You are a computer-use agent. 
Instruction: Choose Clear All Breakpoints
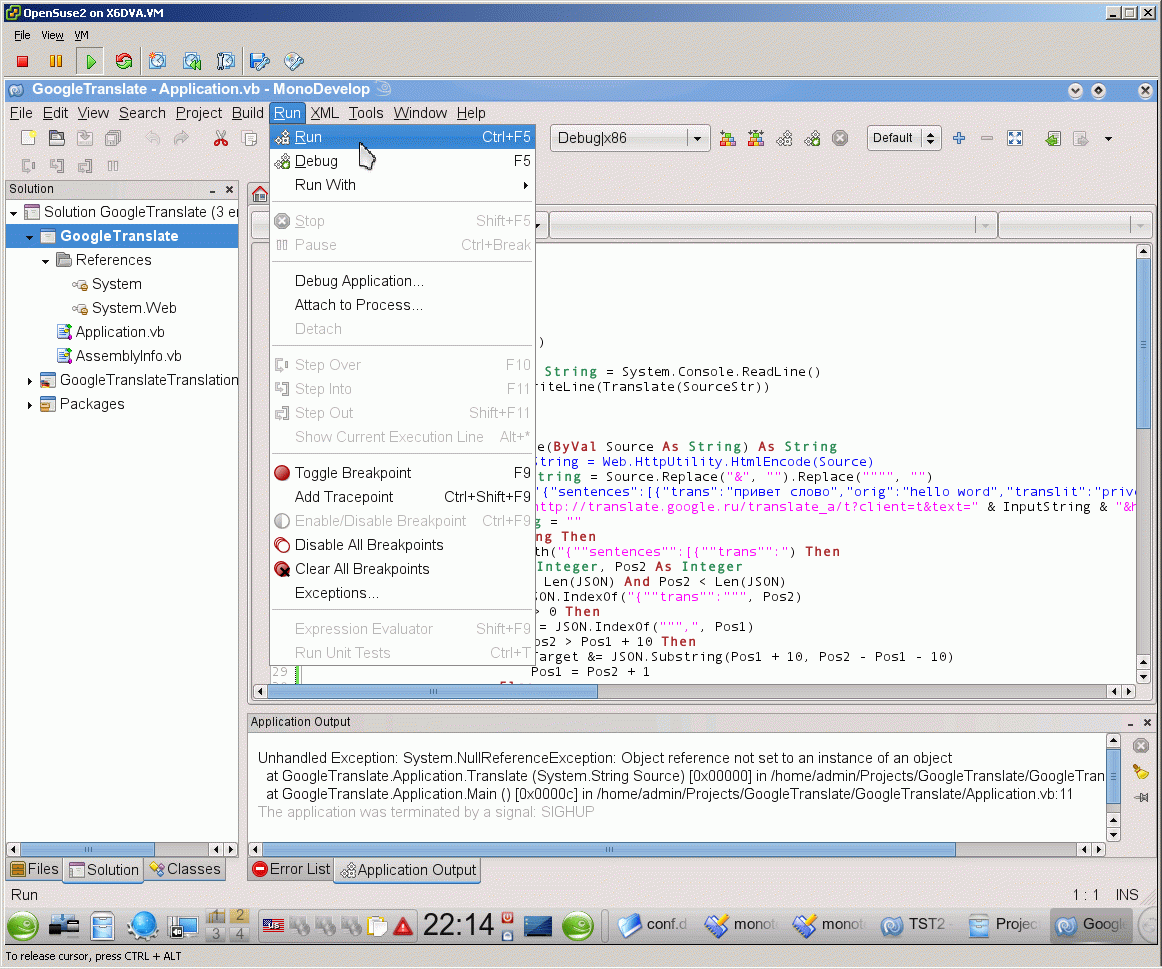pos(402,569)
